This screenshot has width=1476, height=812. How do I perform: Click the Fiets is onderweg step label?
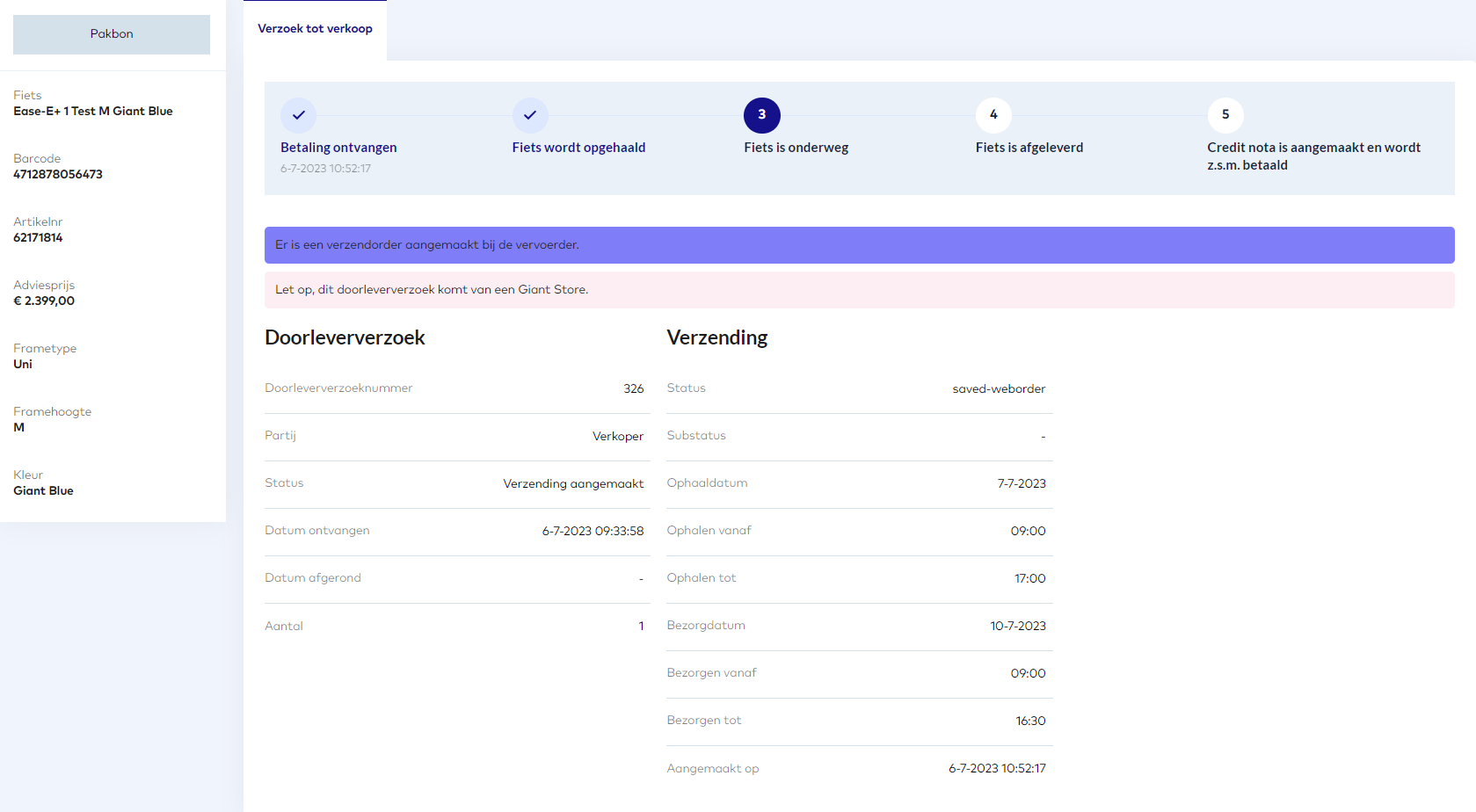pyautogui.click(x=796, y=148)
